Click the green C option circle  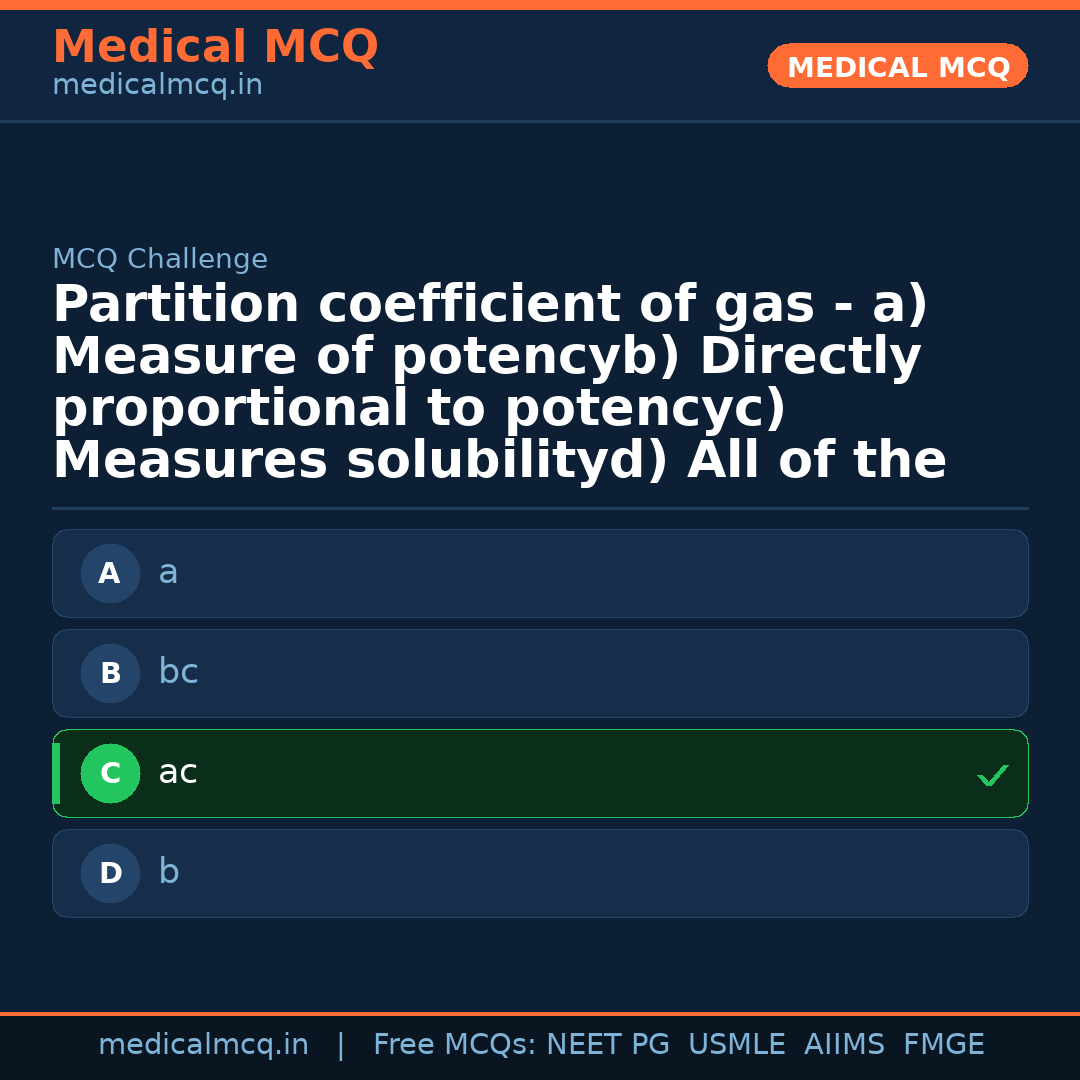click(110, 773)
